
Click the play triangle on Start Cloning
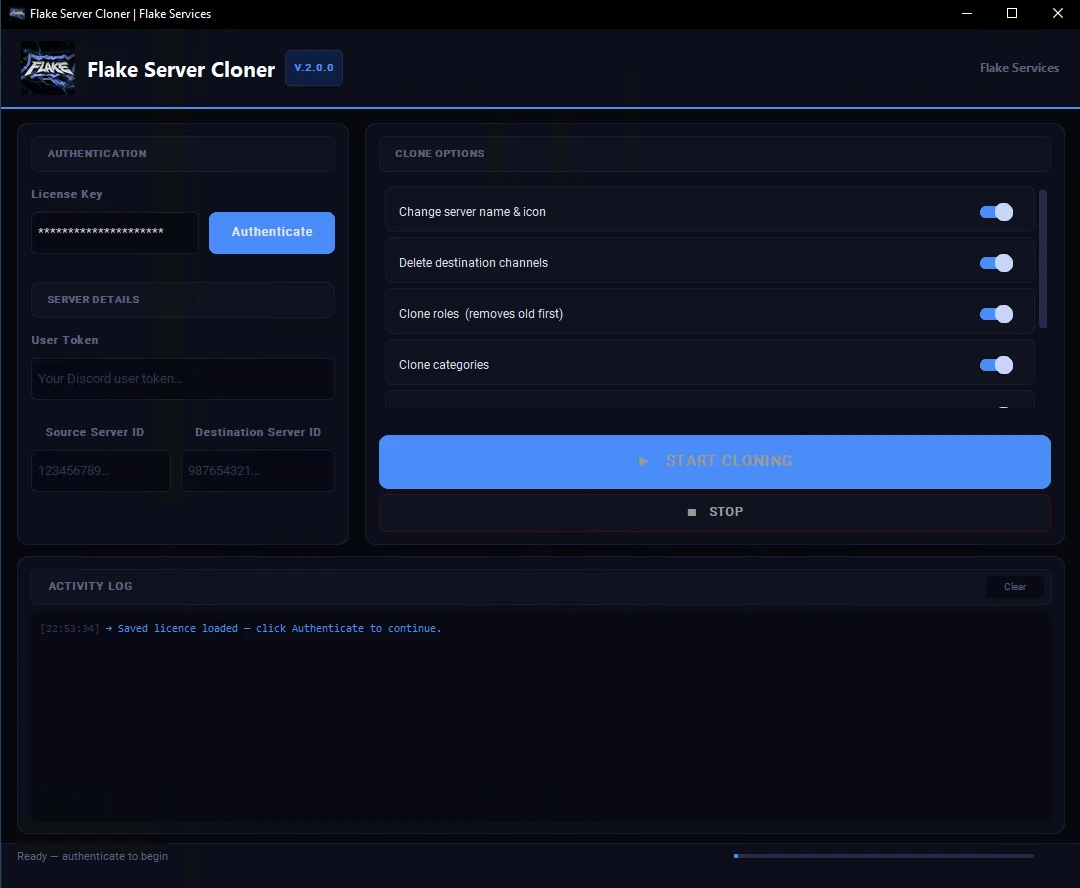tap(643, 461)
